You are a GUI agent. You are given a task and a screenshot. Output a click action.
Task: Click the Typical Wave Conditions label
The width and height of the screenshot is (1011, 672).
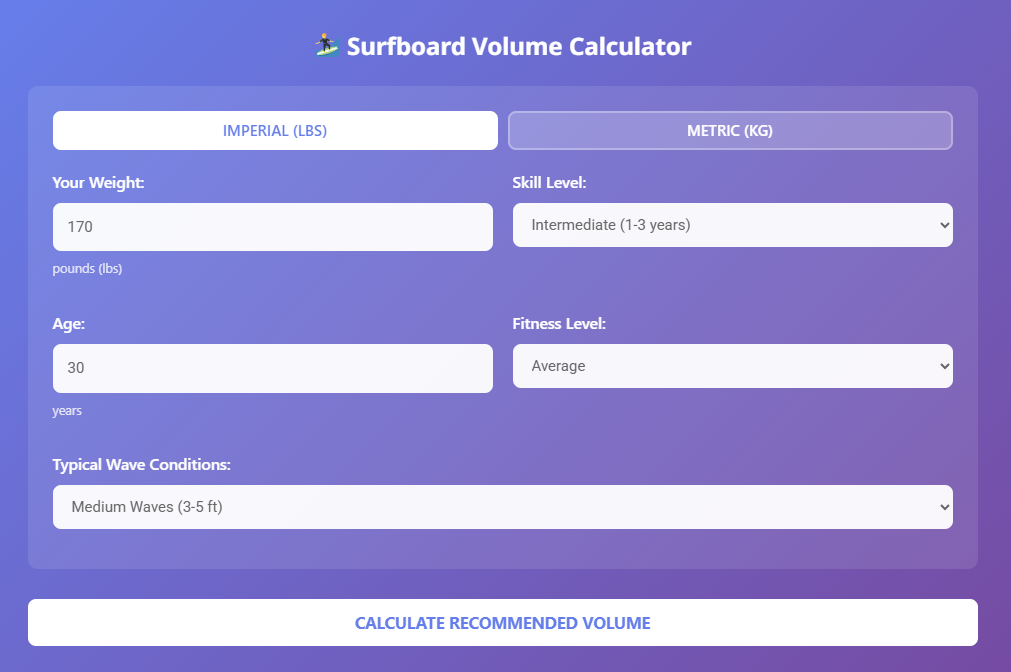[x=141, y=465]
